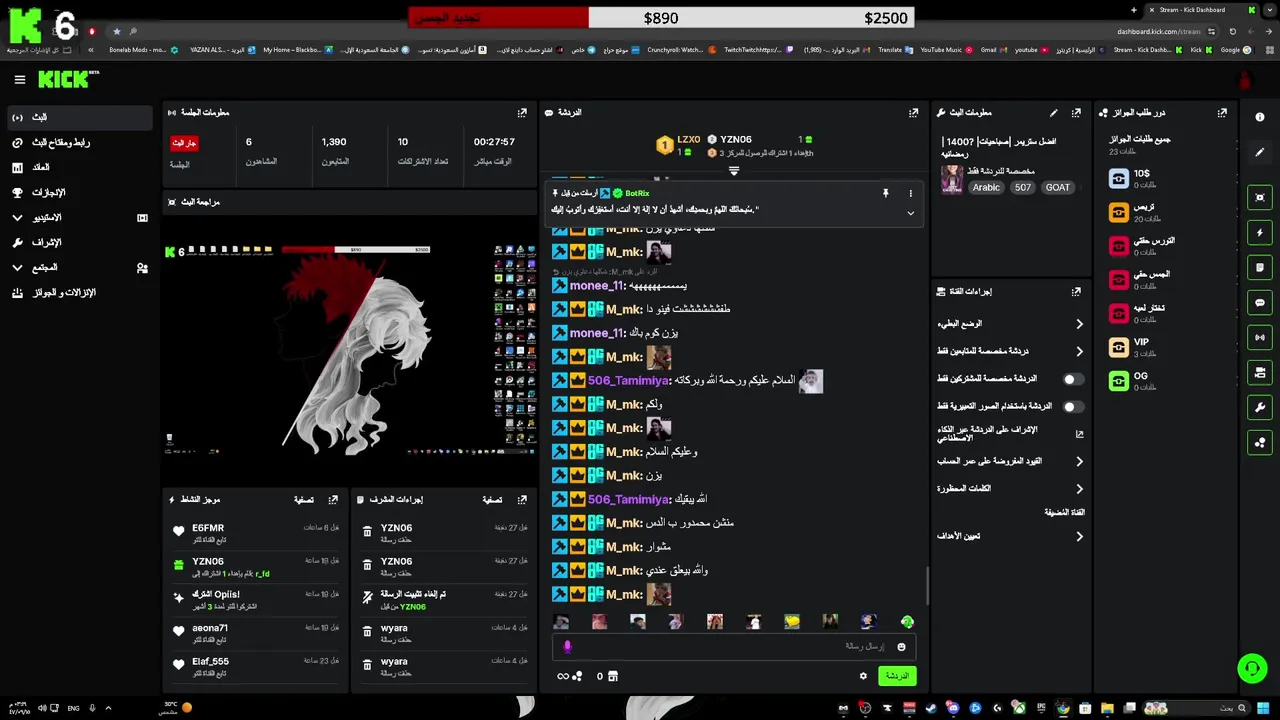The height and width of the screenshot is (720, 1280).
Task: Edit stream info with the pencil icon
Action: pyautogui.click(x=1053, y=113)
